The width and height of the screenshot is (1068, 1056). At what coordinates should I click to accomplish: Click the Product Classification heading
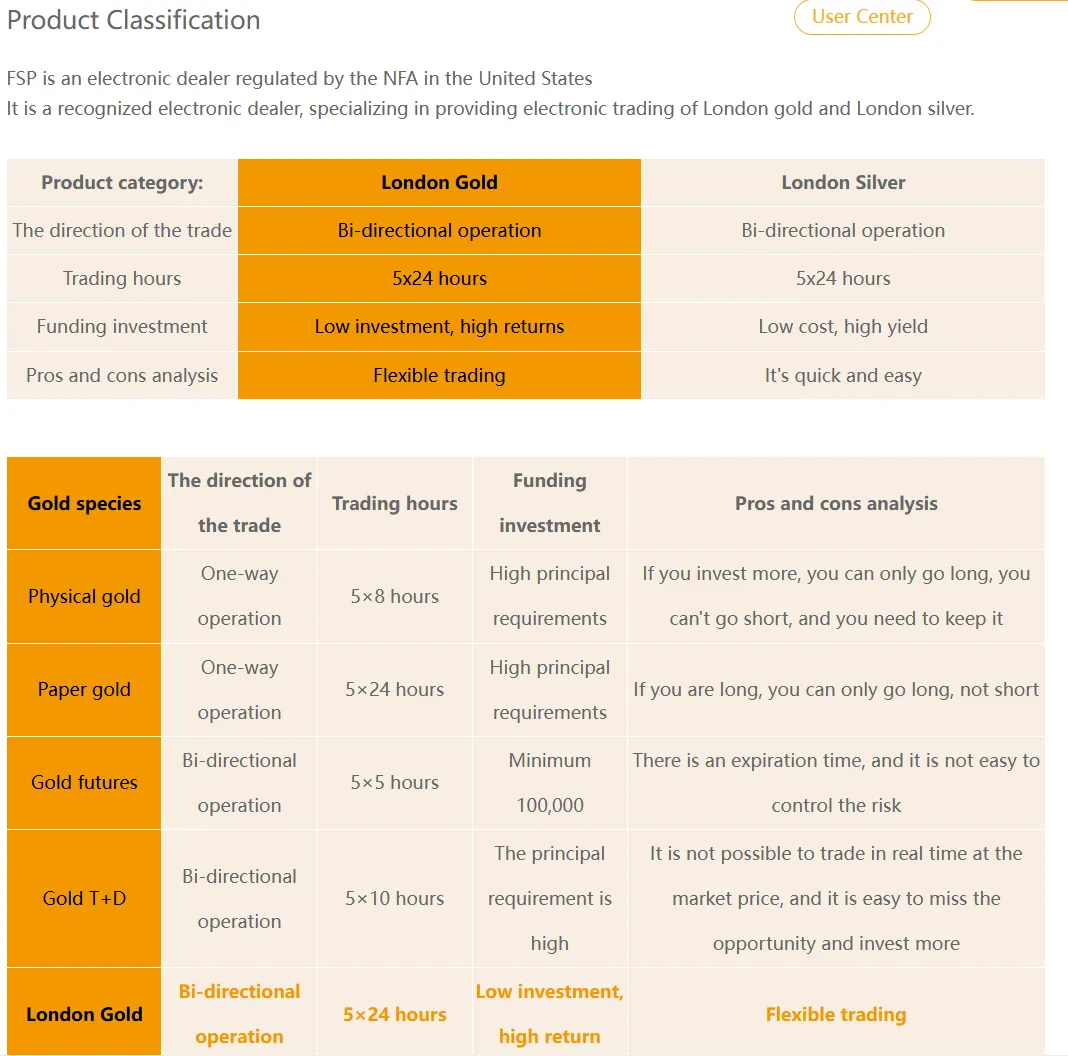point(134,20)
